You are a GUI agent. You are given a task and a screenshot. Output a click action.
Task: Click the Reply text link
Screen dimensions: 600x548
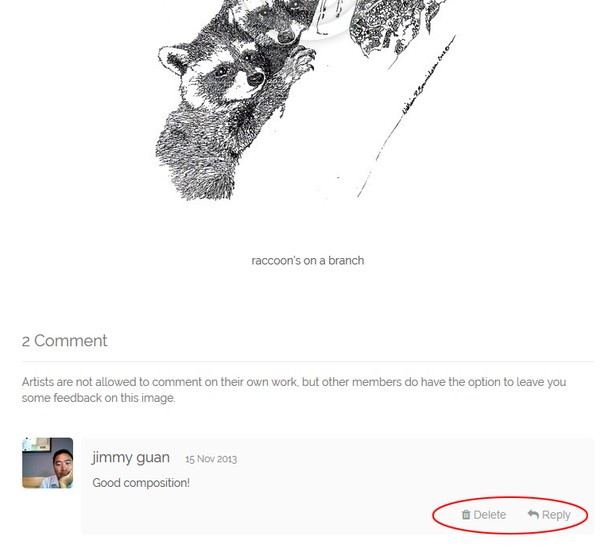coord(556,515)
